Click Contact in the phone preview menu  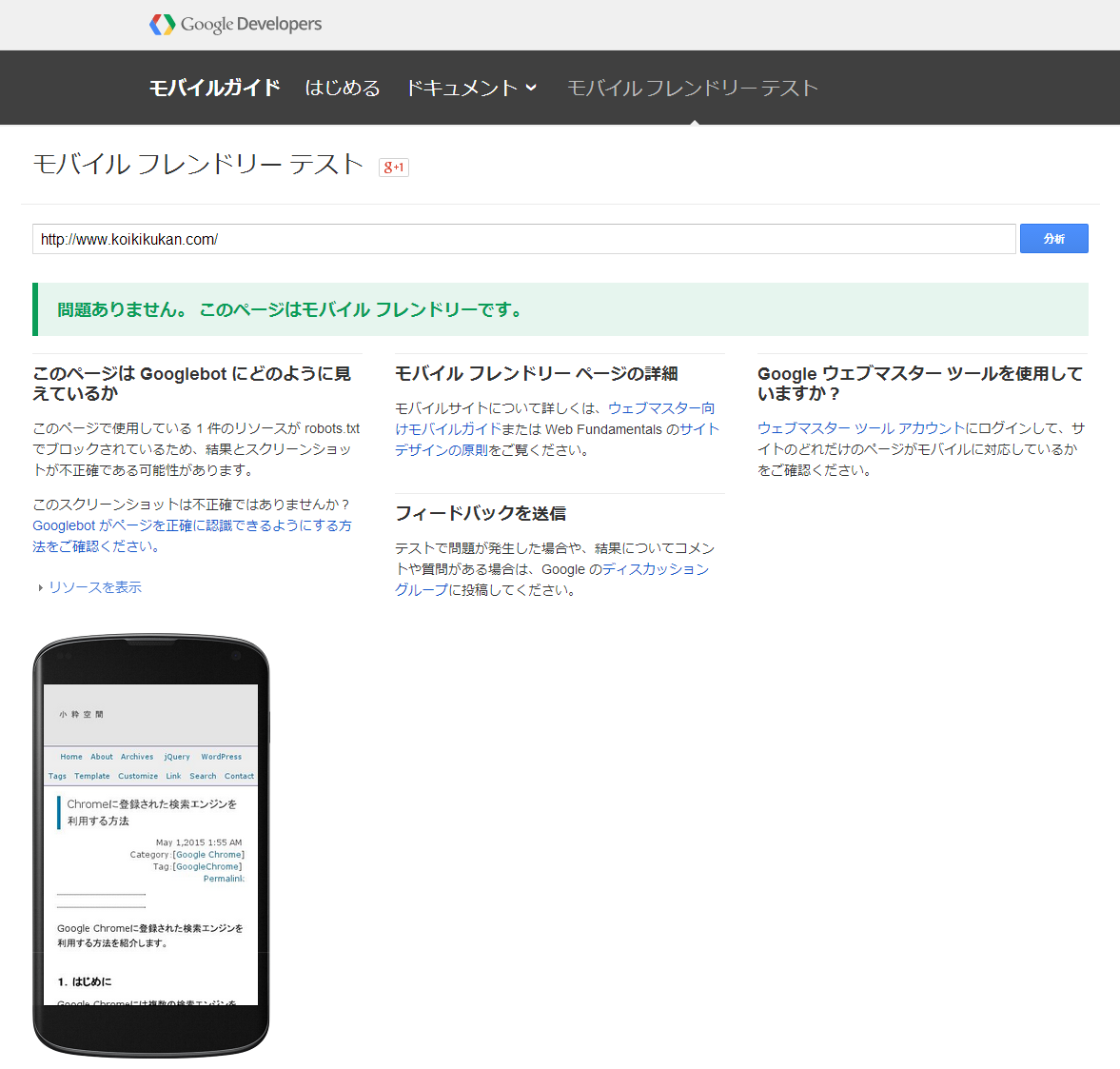(239, 776)
